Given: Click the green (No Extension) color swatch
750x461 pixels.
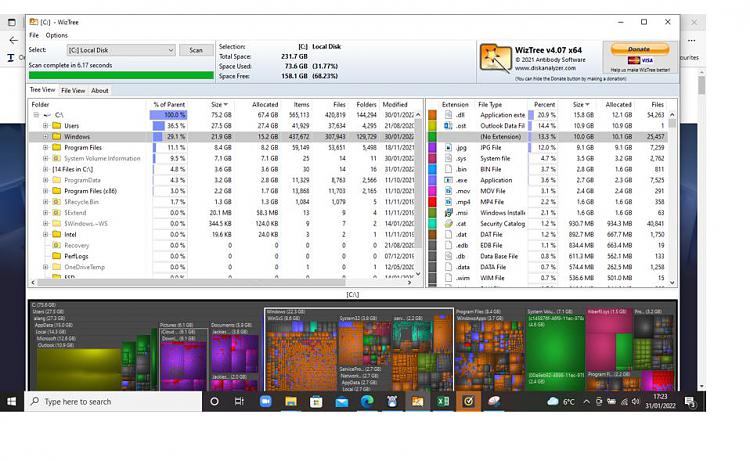Looking at the screenshot, I should pos(432,137).
